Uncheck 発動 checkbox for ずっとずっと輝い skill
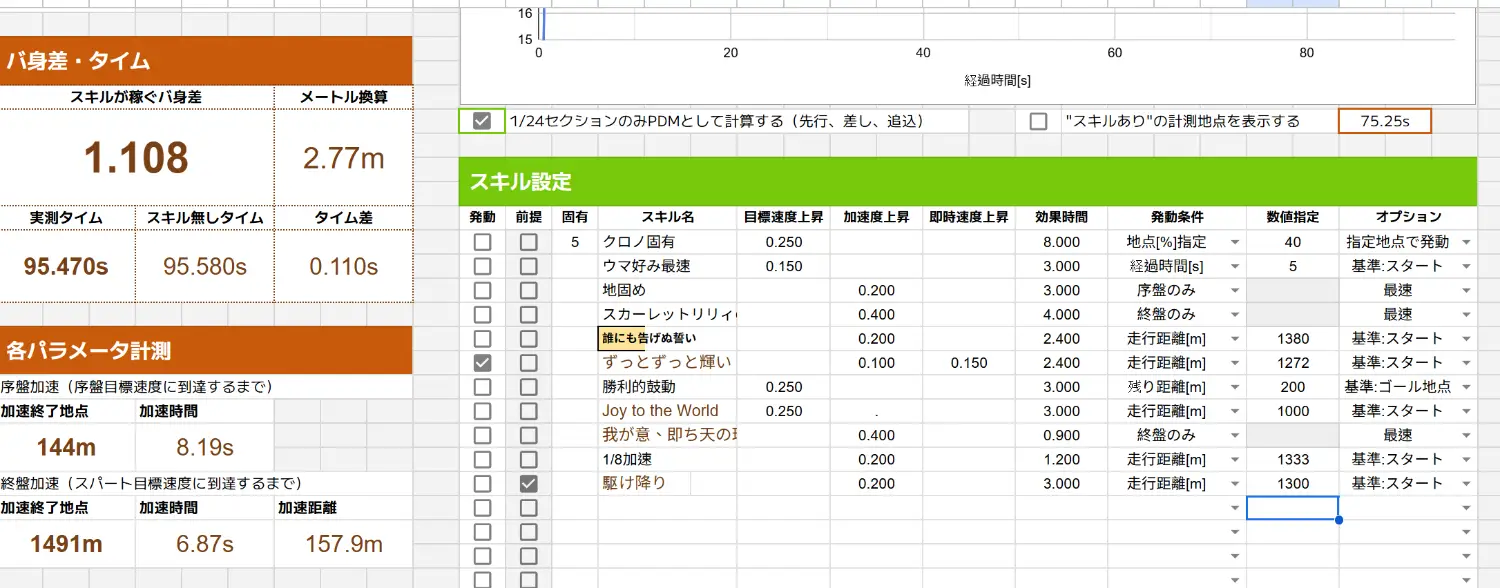 click(x=482, y=363)
